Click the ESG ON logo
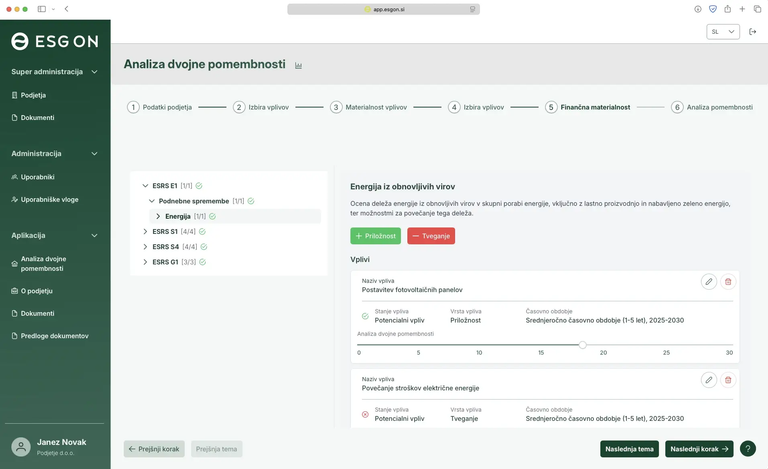Viewport: 768px width, 469px height. pos(55,42)
